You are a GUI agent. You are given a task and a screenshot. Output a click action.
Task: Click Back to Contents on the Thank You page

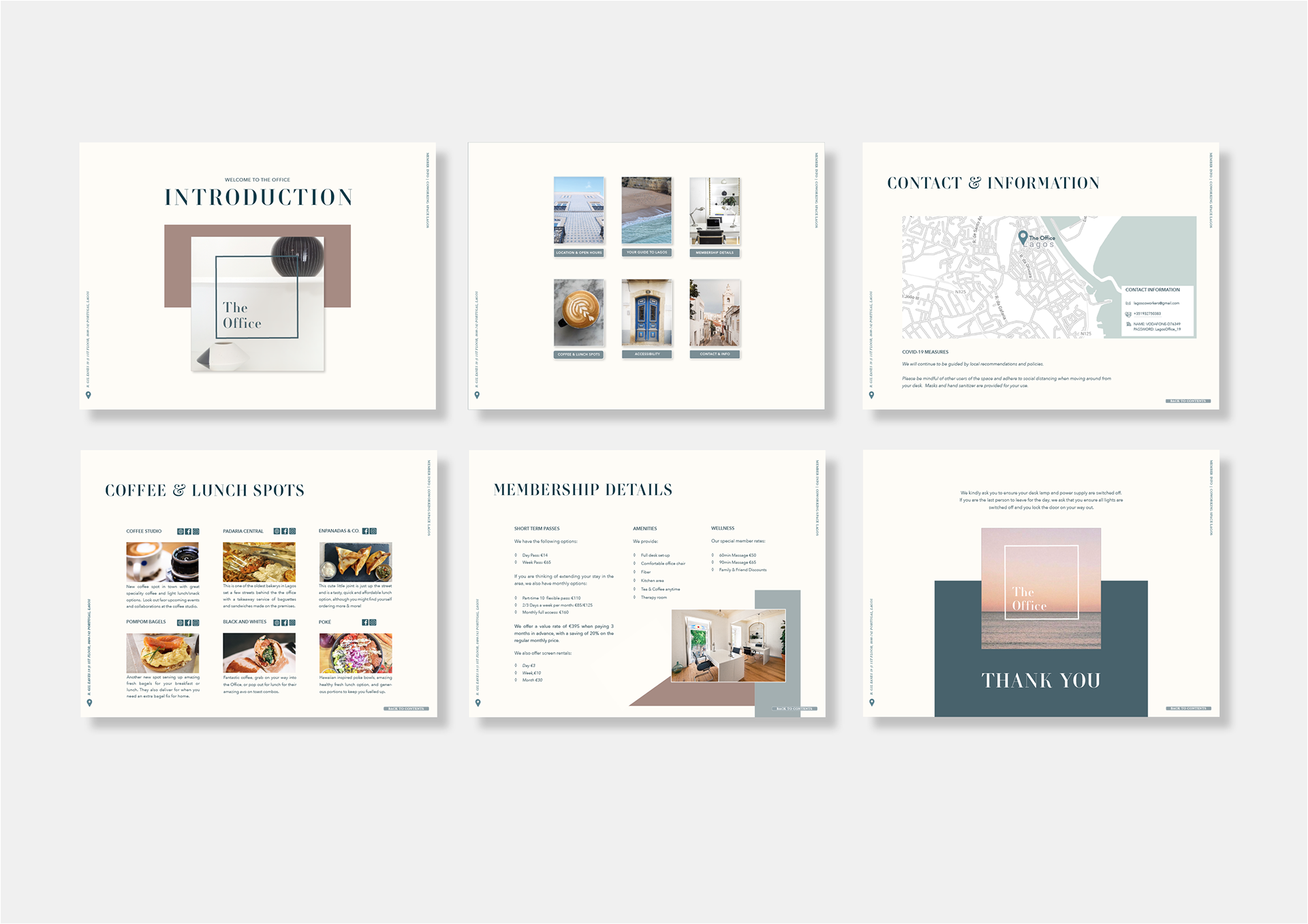coord(1187,709)
